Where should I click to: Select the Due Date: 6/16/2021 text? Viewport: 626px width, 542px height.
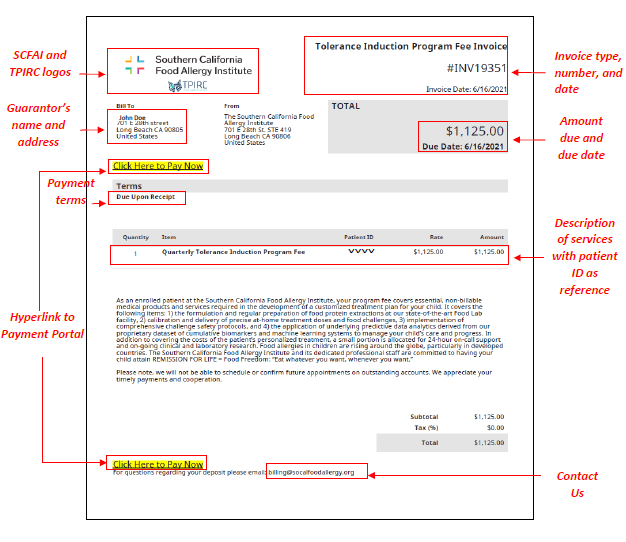click(x=465, y=146)
